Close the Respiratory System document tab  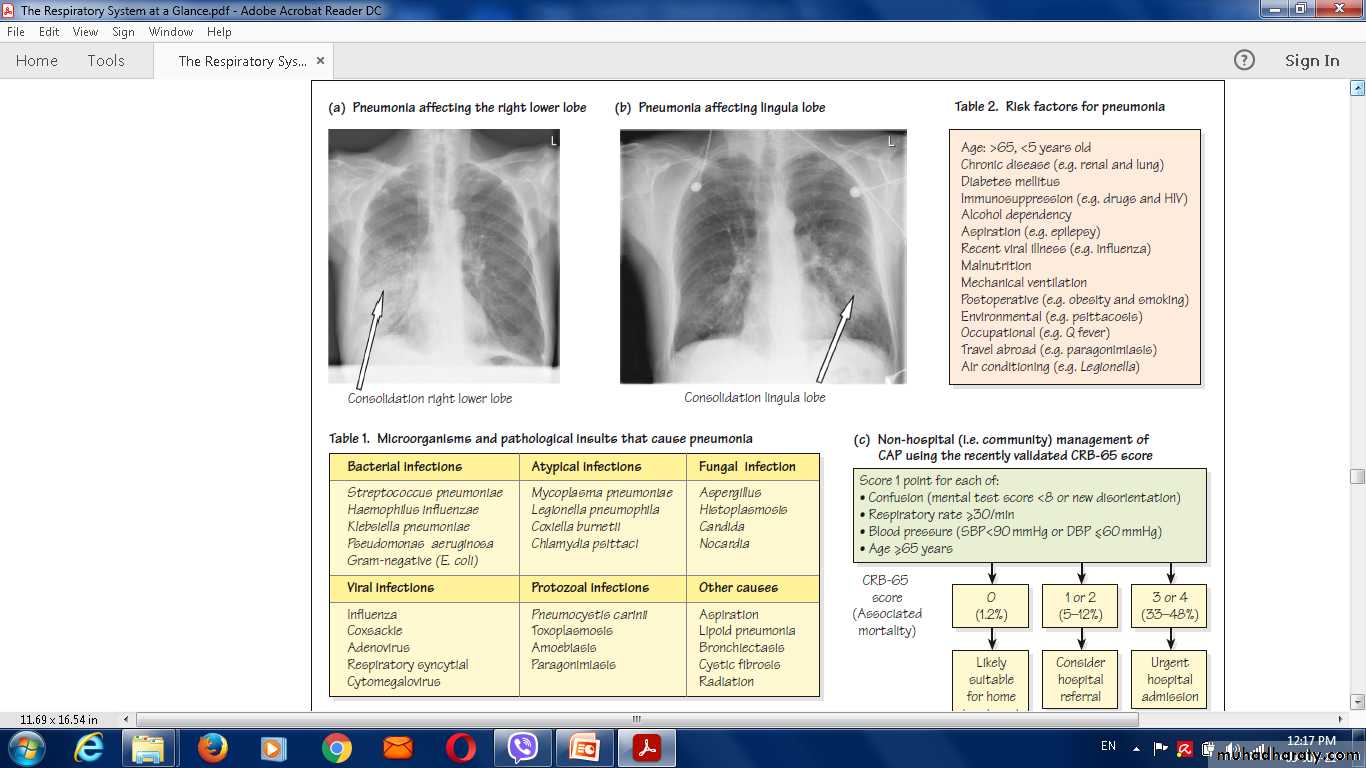click(320, 60)
